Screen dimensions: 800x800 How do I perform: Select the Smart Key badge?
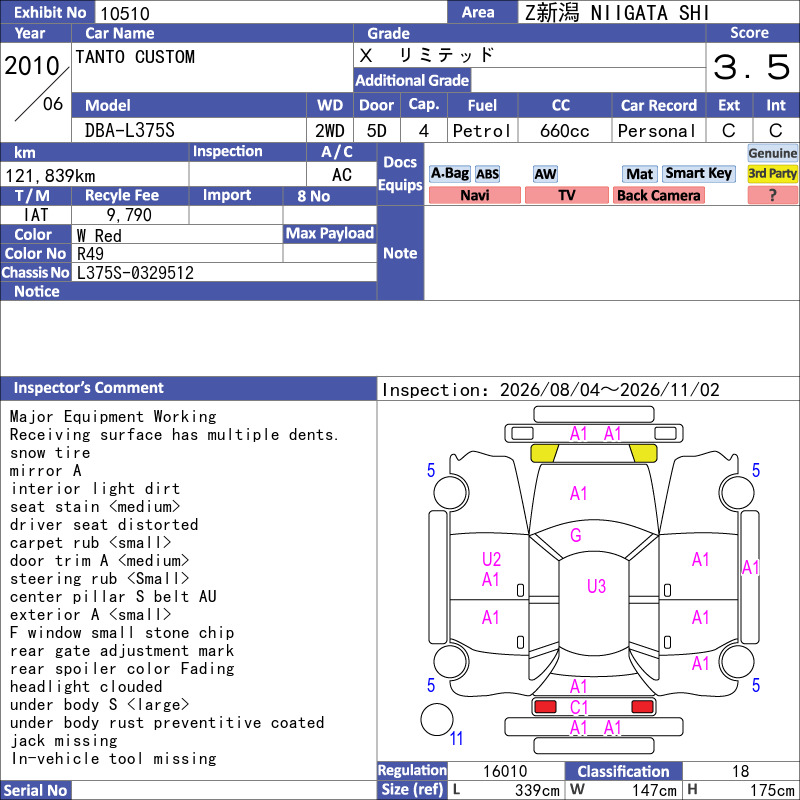point(698,173)
